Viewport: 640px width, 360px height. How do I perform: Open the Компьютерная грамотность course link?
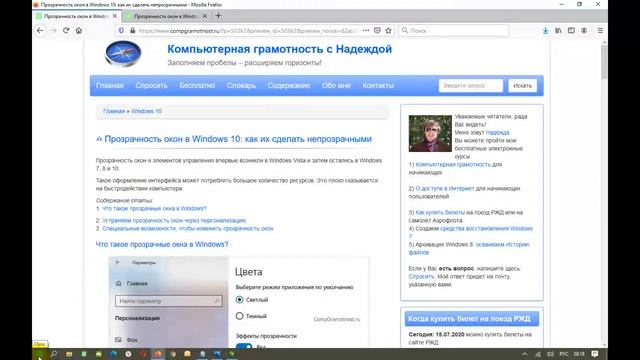(453, 164)
